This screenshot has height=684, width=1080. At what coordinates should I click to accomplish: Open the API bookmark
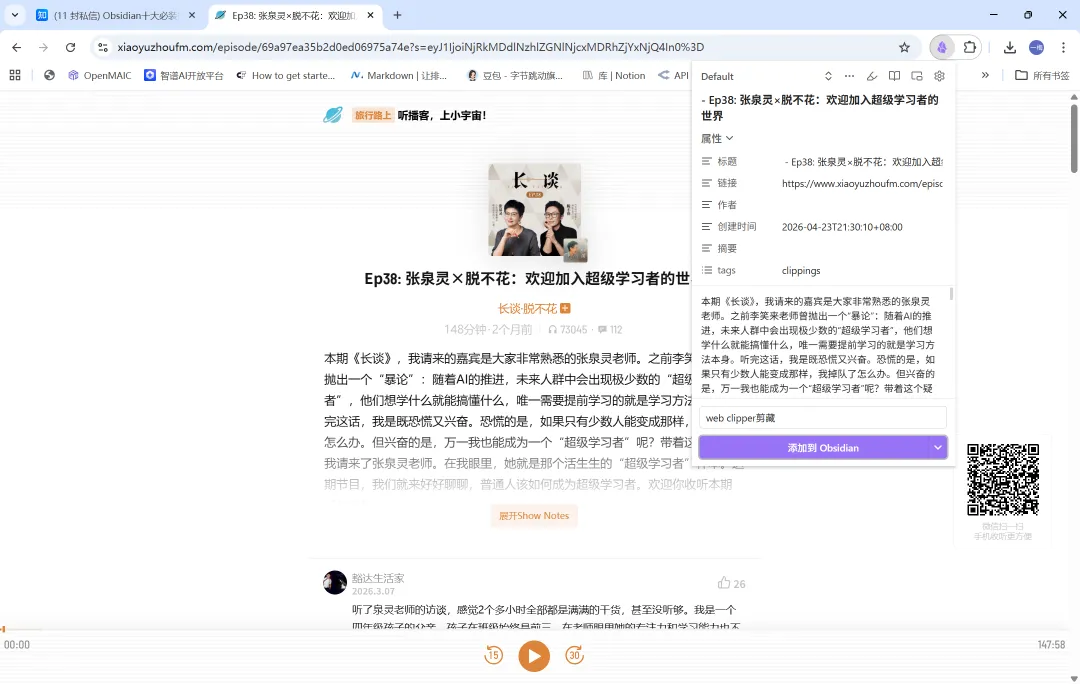674,75
